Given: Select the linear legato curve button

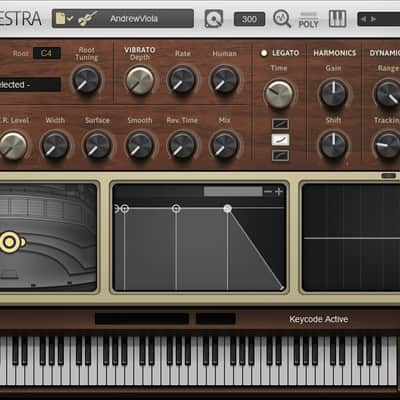Looking at the screenshot, I should coord(280,124).
